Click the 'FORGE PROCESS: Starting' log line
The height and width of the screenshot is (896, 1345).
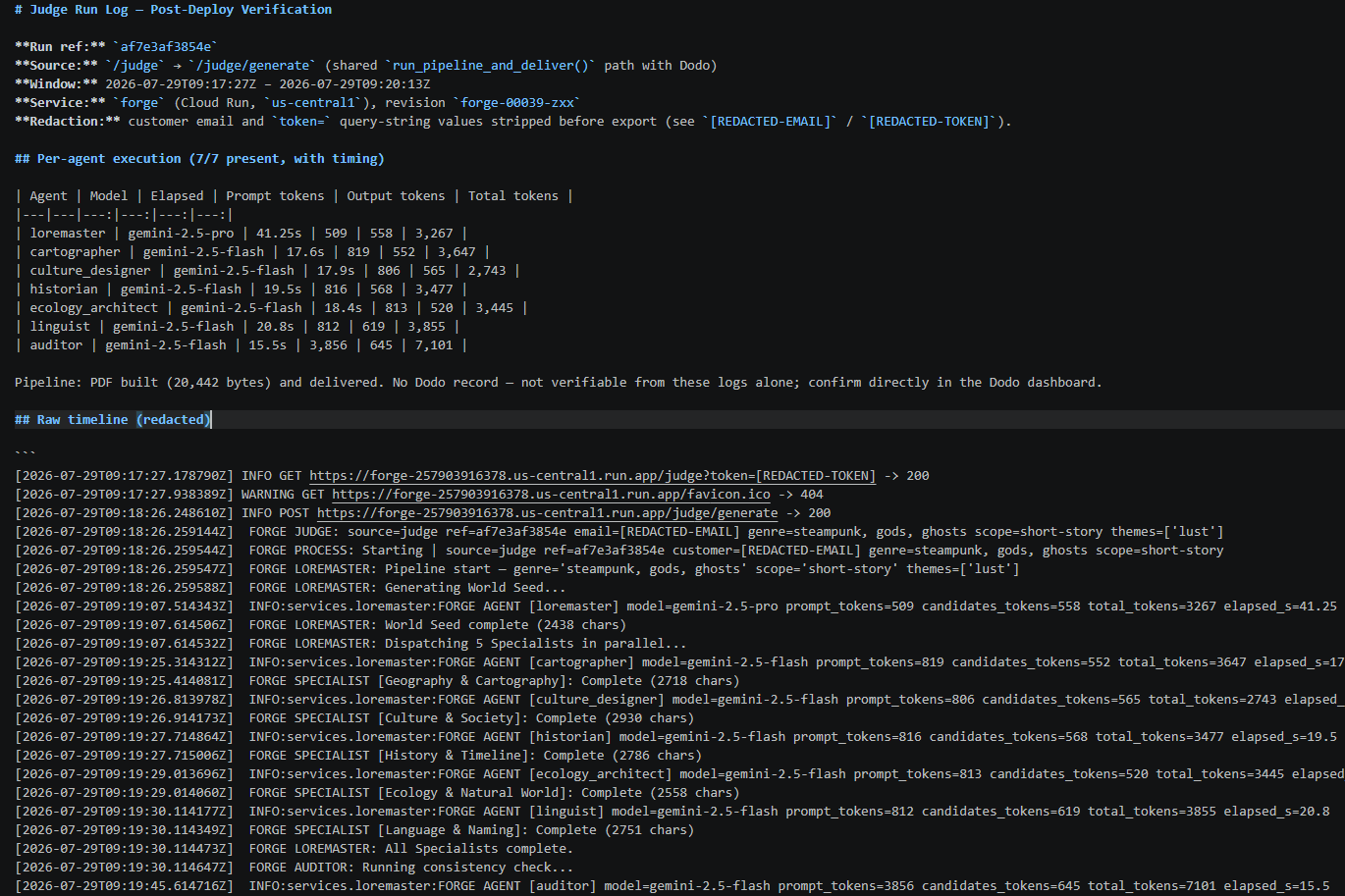coord(619,551)
